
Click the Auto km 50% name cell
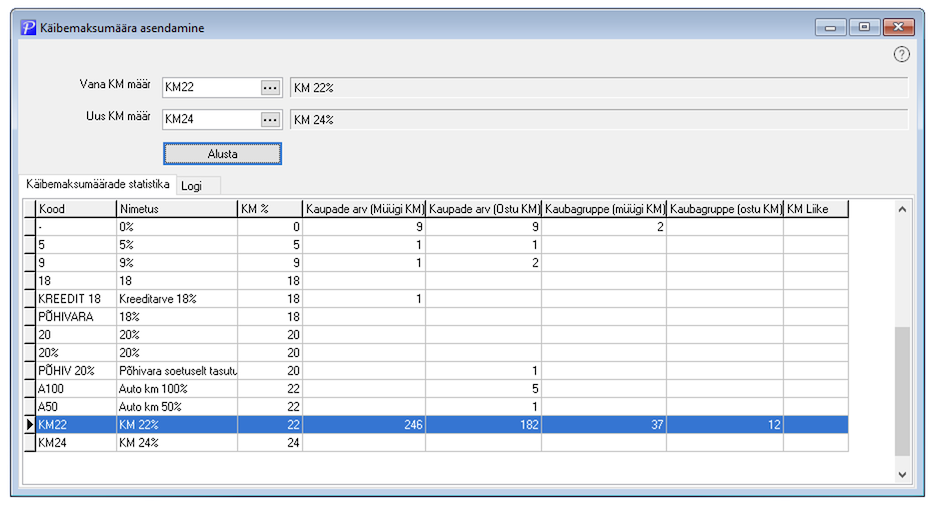coord(177,407)
